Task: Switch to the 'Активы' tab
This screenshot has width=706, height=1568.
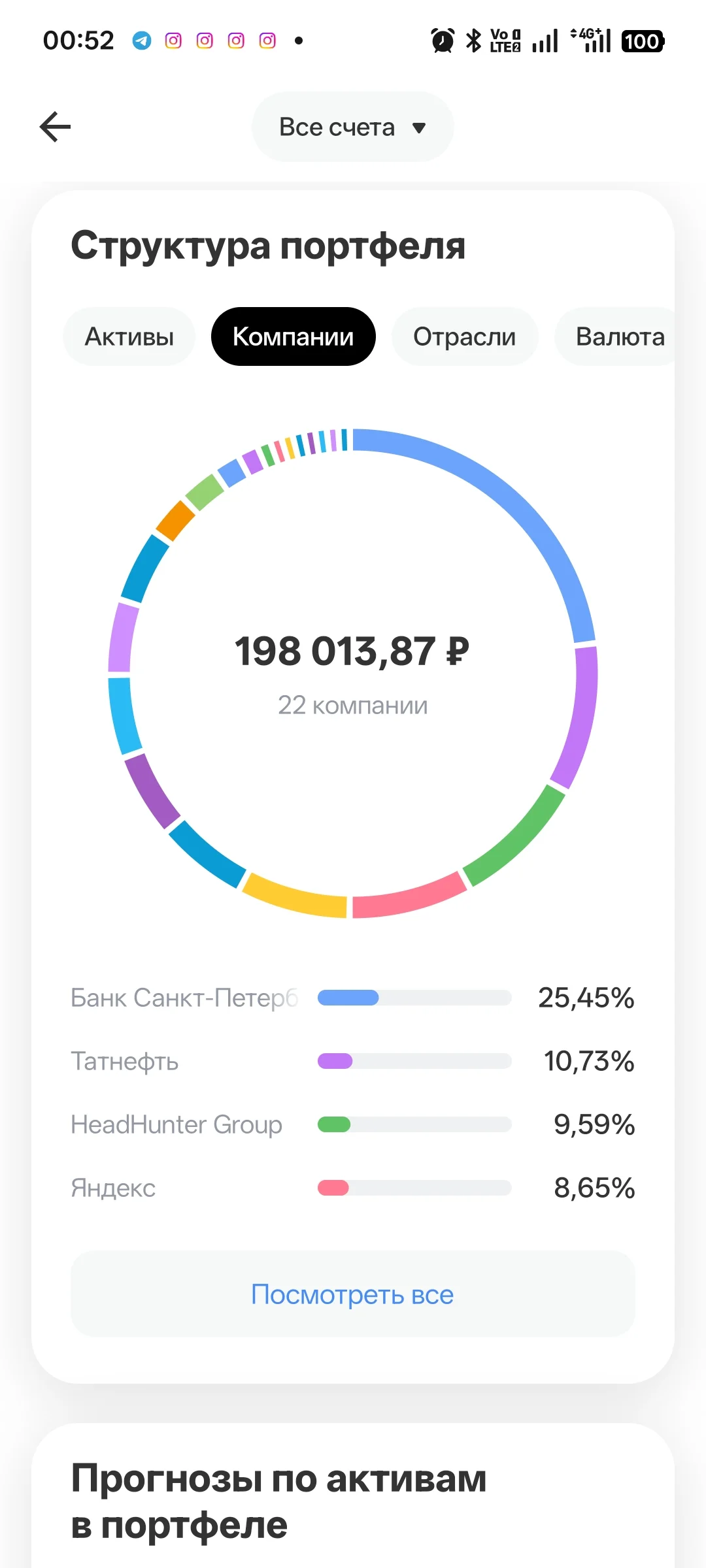Action: 129,336
